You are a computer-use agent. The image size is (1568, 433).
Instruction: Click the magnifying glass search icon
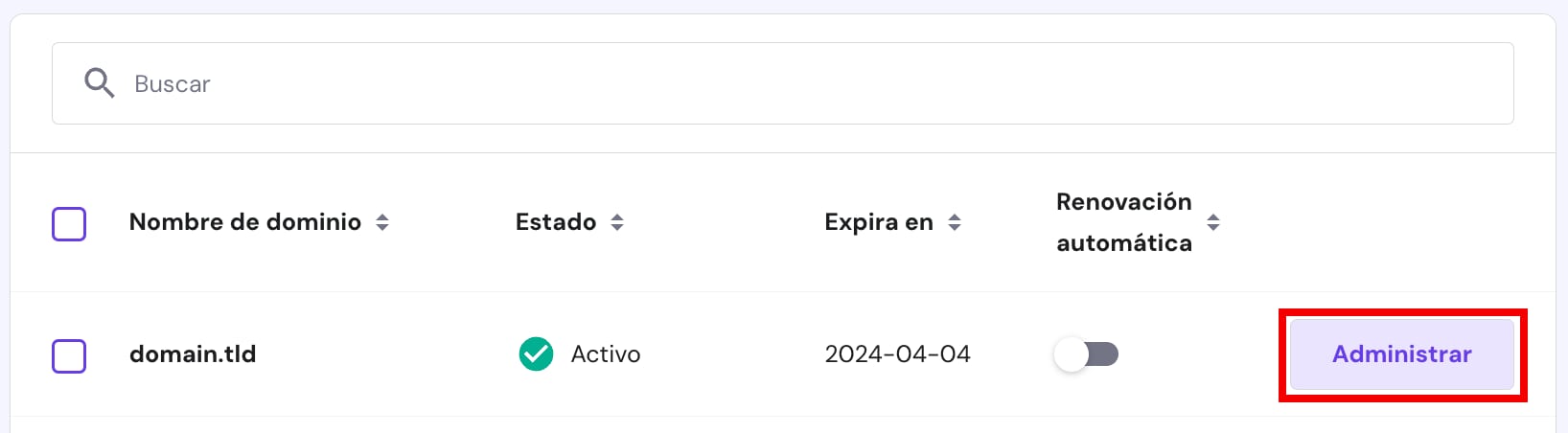(x=99, y=83)
